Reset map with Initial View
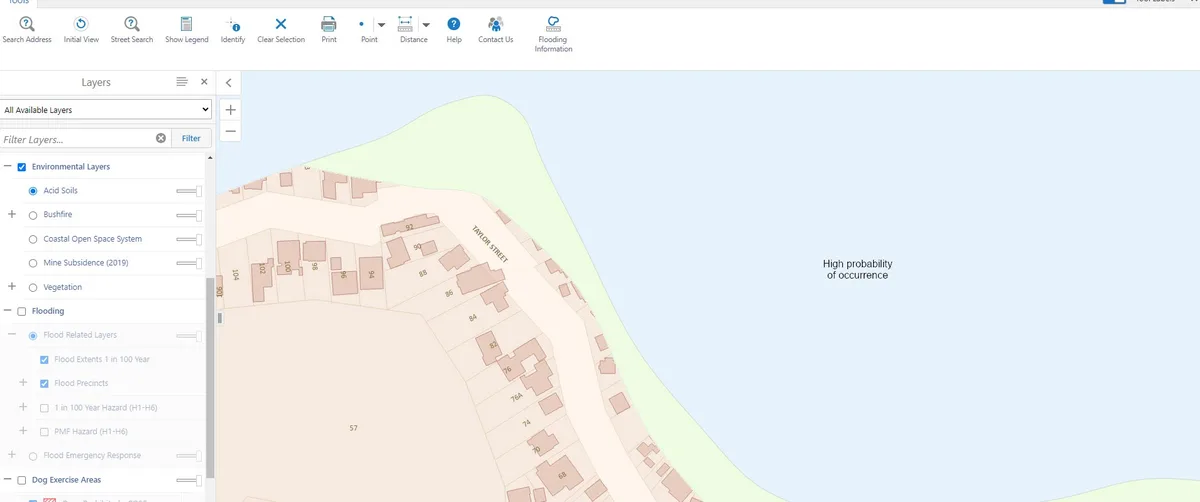Screen dimensions: 1200x502 pyautogui.click(x=81, y=29)
